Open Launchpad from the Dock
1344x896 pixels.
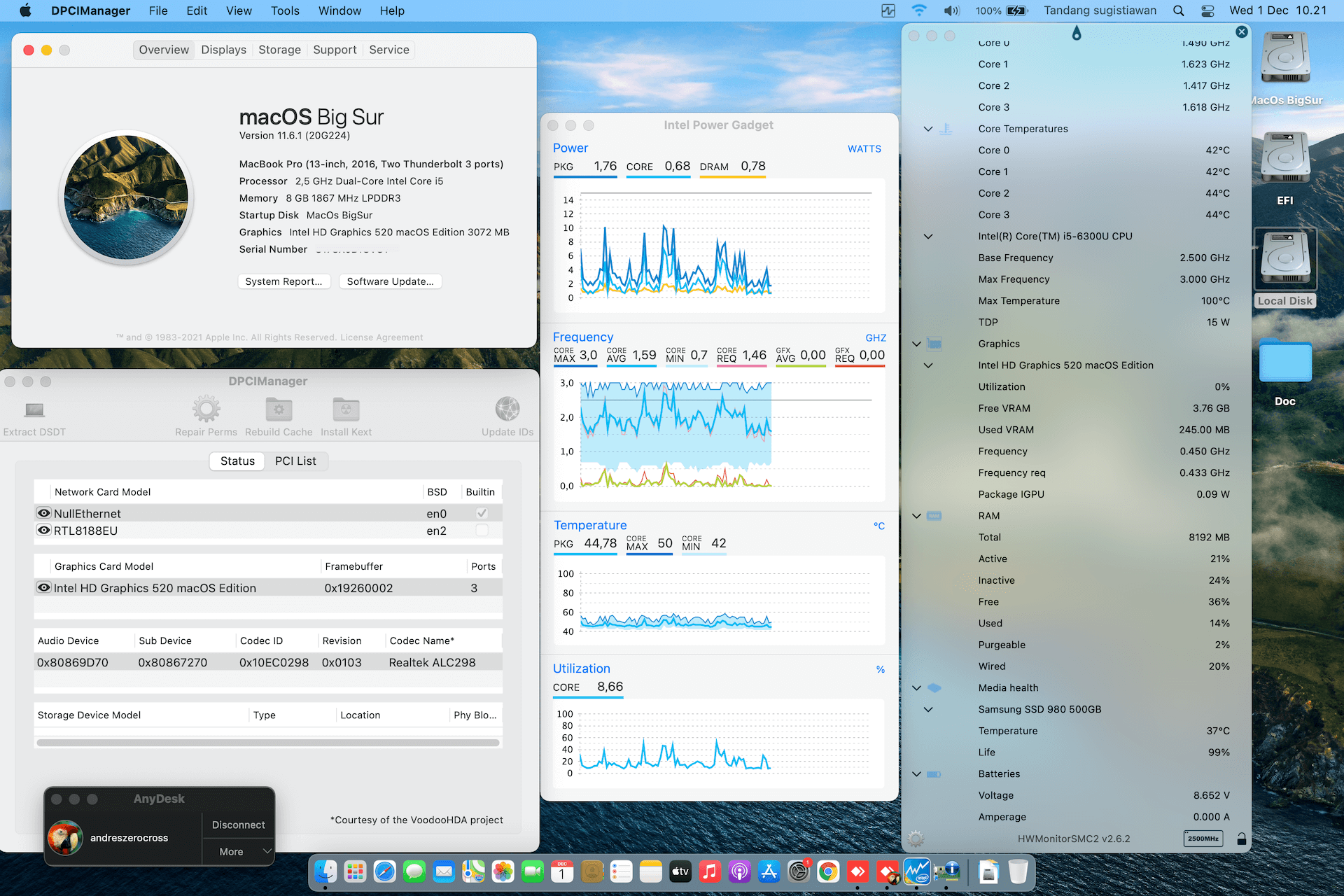pos(355,871)
